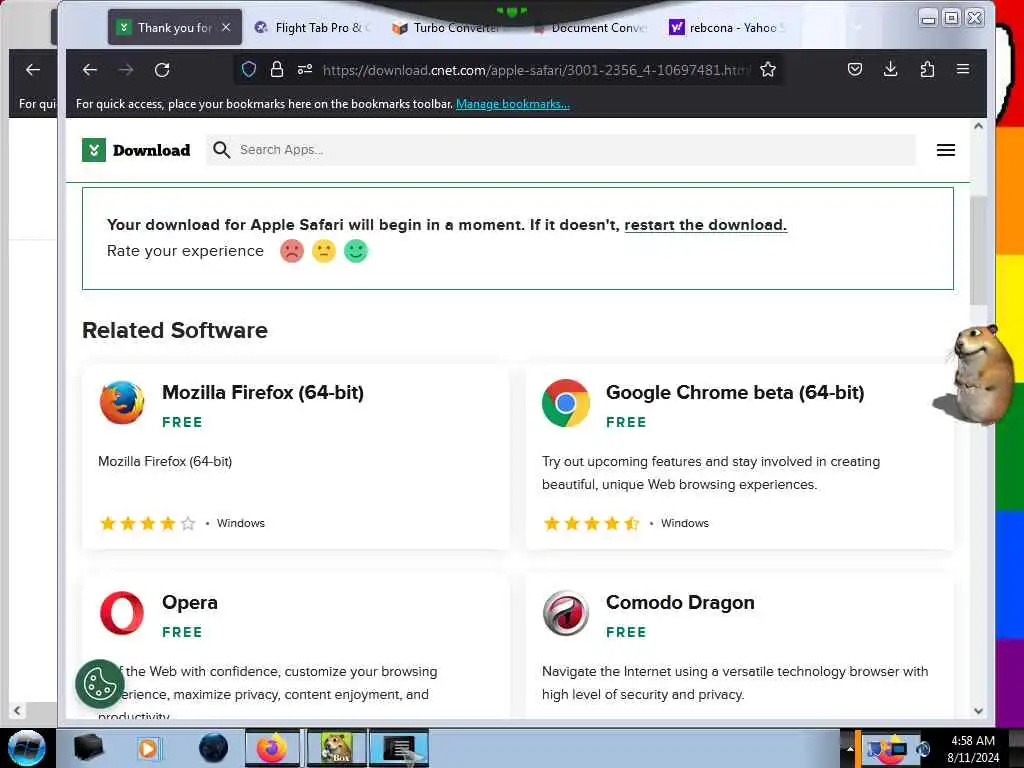1024x768 pixels.
Task: Click the CNET Download logo
Action: (136, 150)
